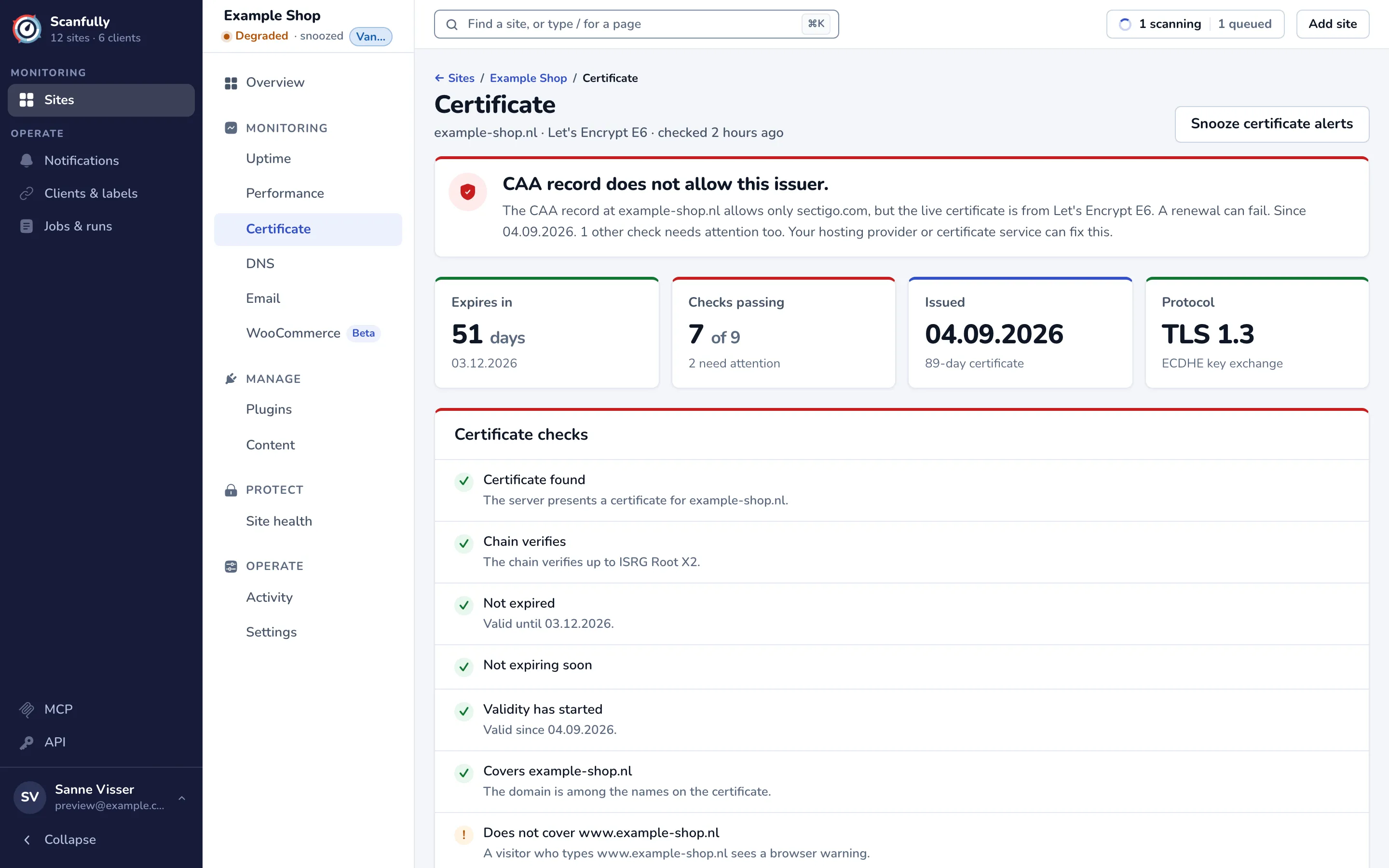1389x868 pixels.
Task: Collapse the sidebar with the Collapse chevron
Action: [27, 840]
